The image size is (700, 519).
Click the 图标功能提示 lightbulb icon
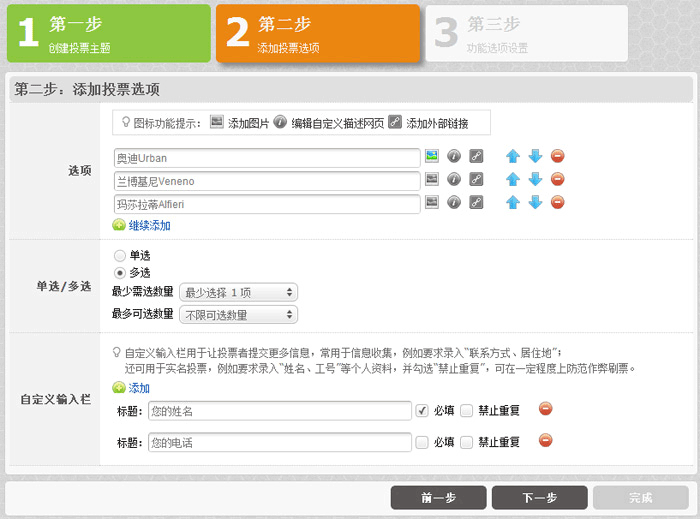(126, 122)
